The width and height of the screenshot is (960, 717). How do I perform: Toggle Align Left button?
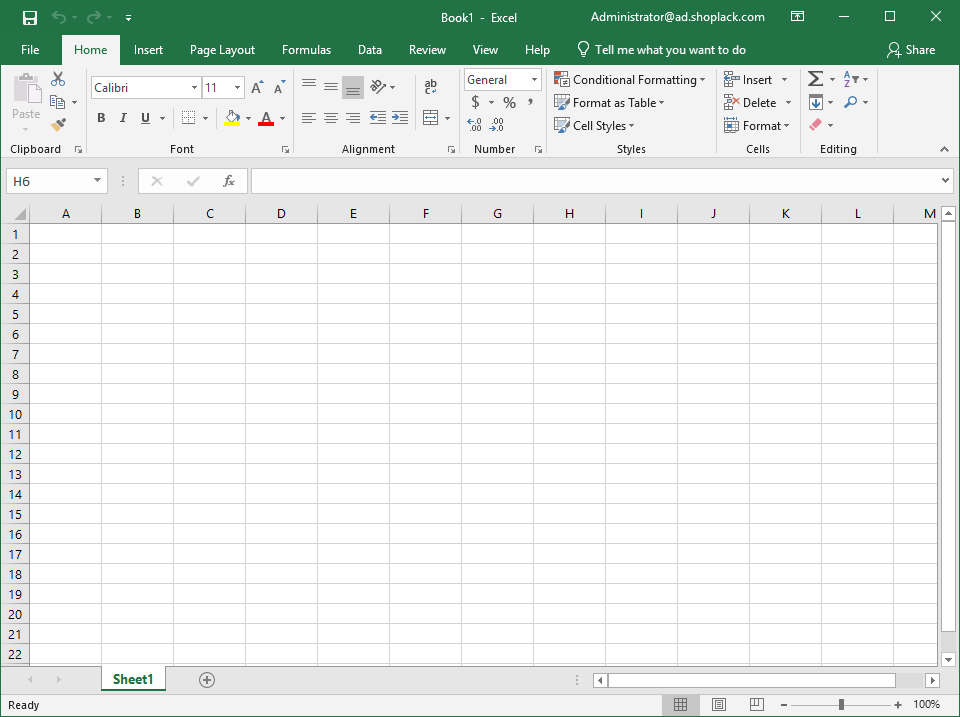(x=309, y=118)
